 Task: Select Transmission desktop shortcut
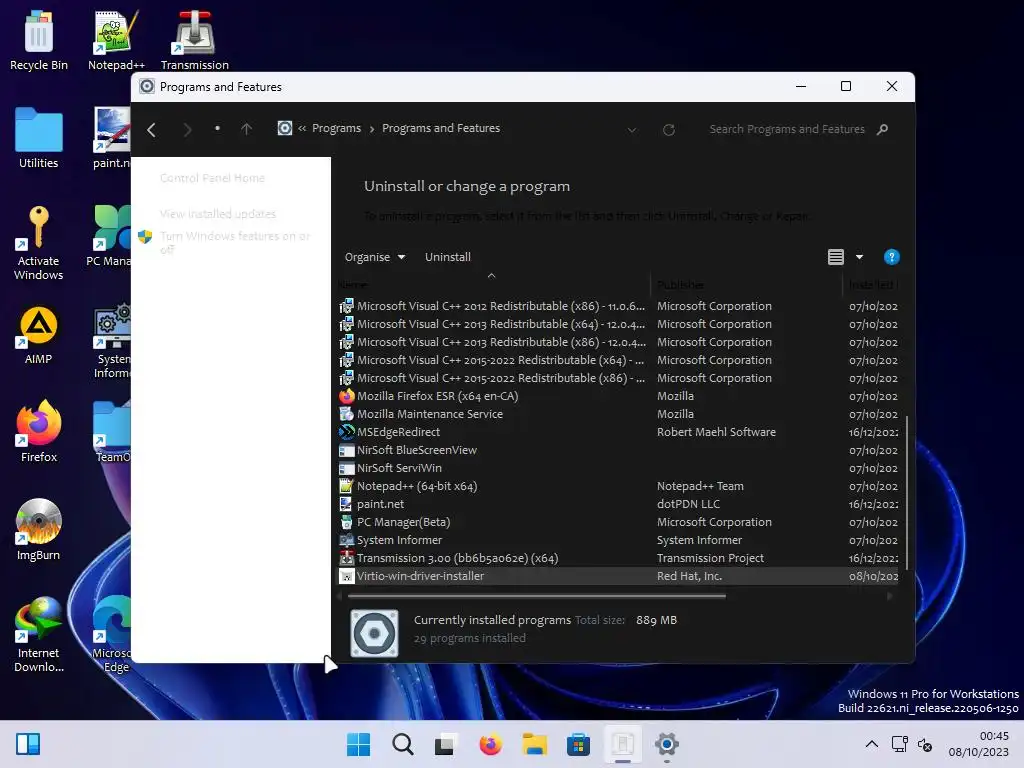(195, 40)
